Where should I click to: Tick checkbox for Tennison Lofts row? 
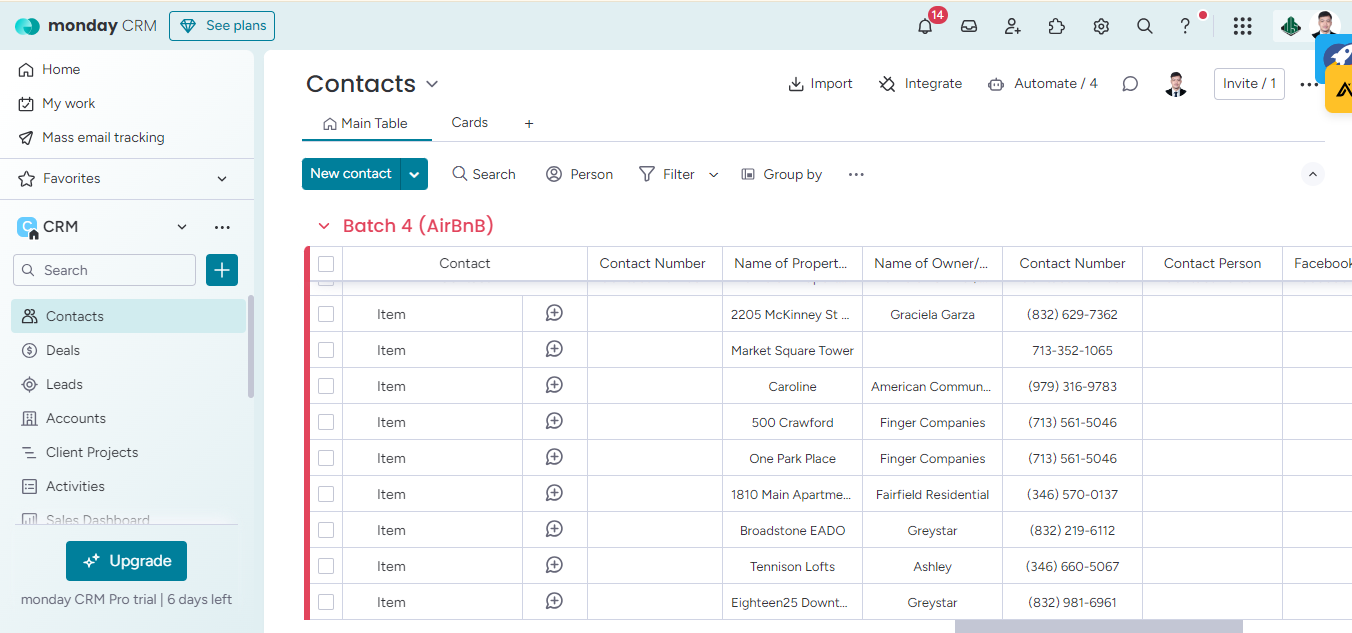[x=326, y=566]
